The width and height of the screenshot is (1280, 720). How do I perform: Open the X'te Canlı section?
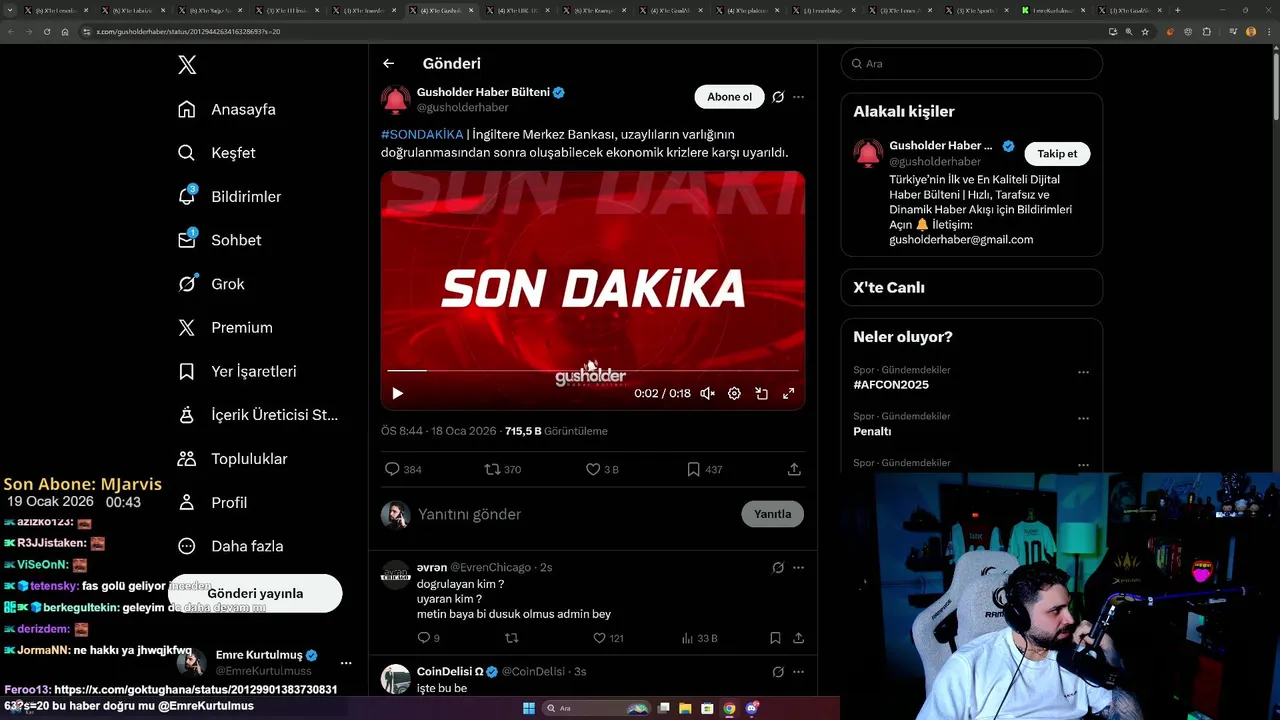point(972,287)
